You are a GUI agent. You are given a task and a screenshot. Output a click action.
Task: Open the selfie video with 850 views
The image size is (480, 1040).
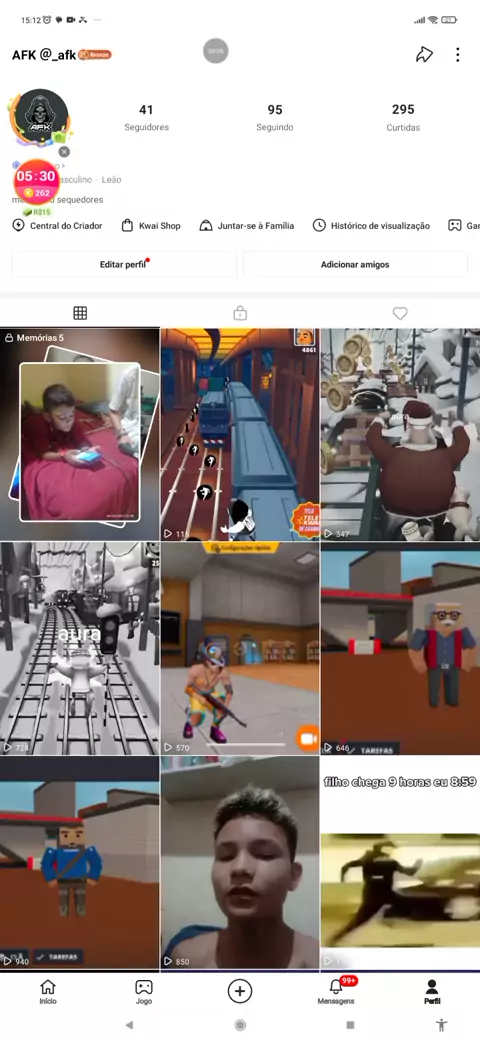pos(240,862)
